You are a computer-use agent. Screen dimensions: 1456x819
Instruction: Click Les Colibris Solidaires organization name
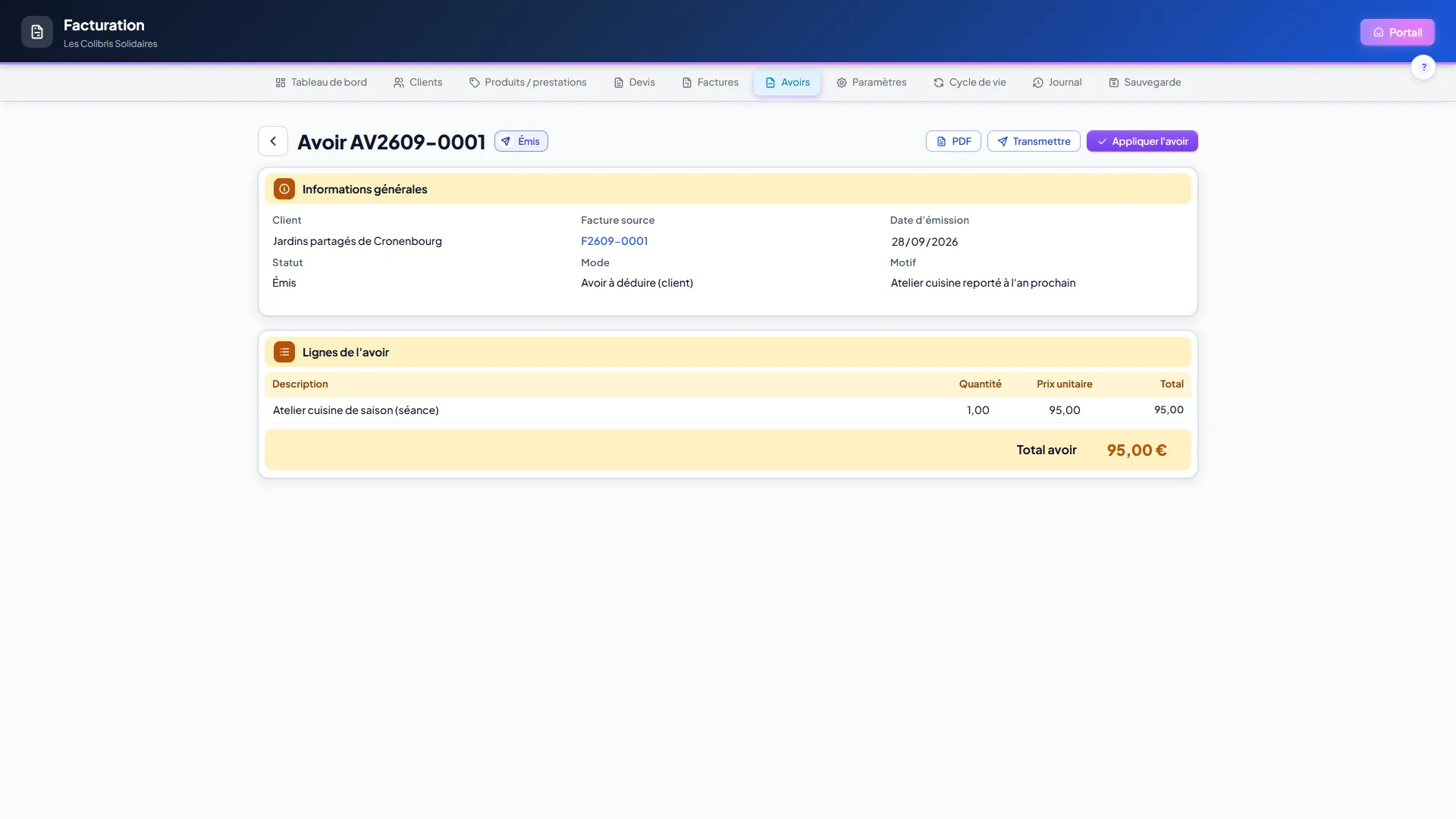click(111, 44)
